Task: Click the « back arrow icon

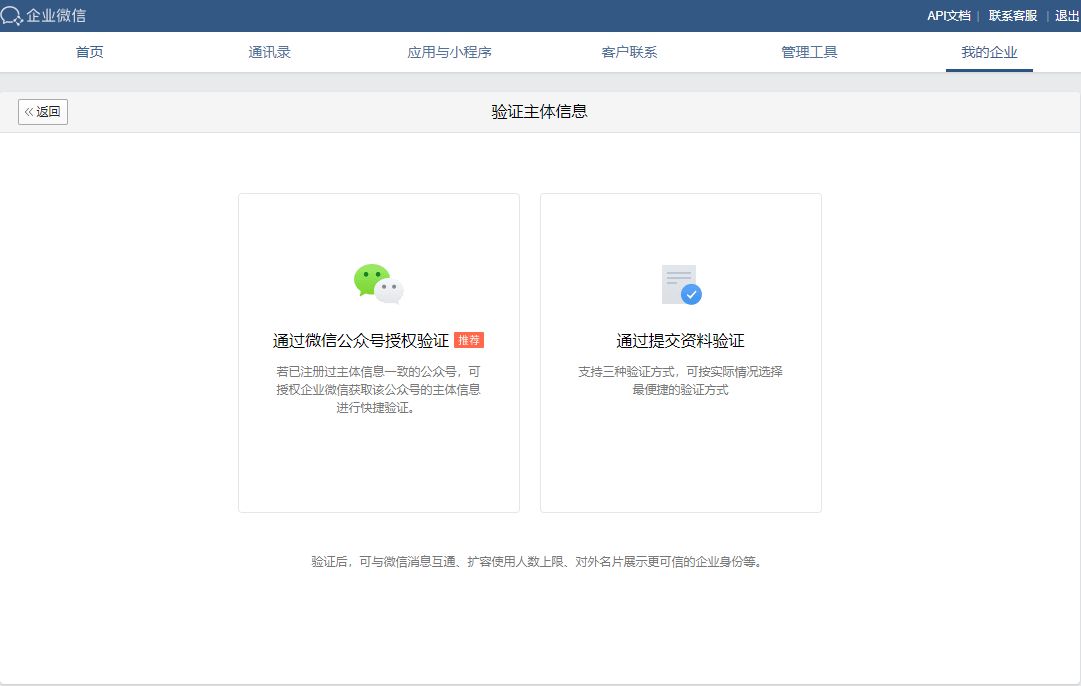Action: pos(29,112)
